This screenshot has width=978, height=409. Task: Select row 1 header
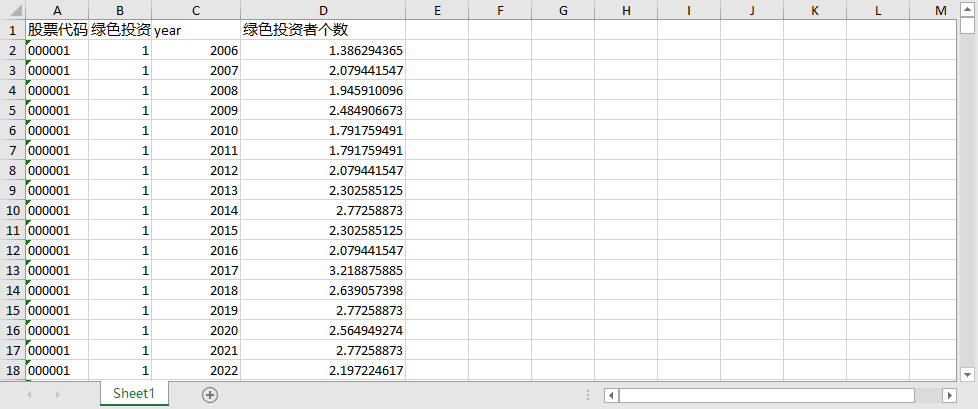(x=12, y=30)
